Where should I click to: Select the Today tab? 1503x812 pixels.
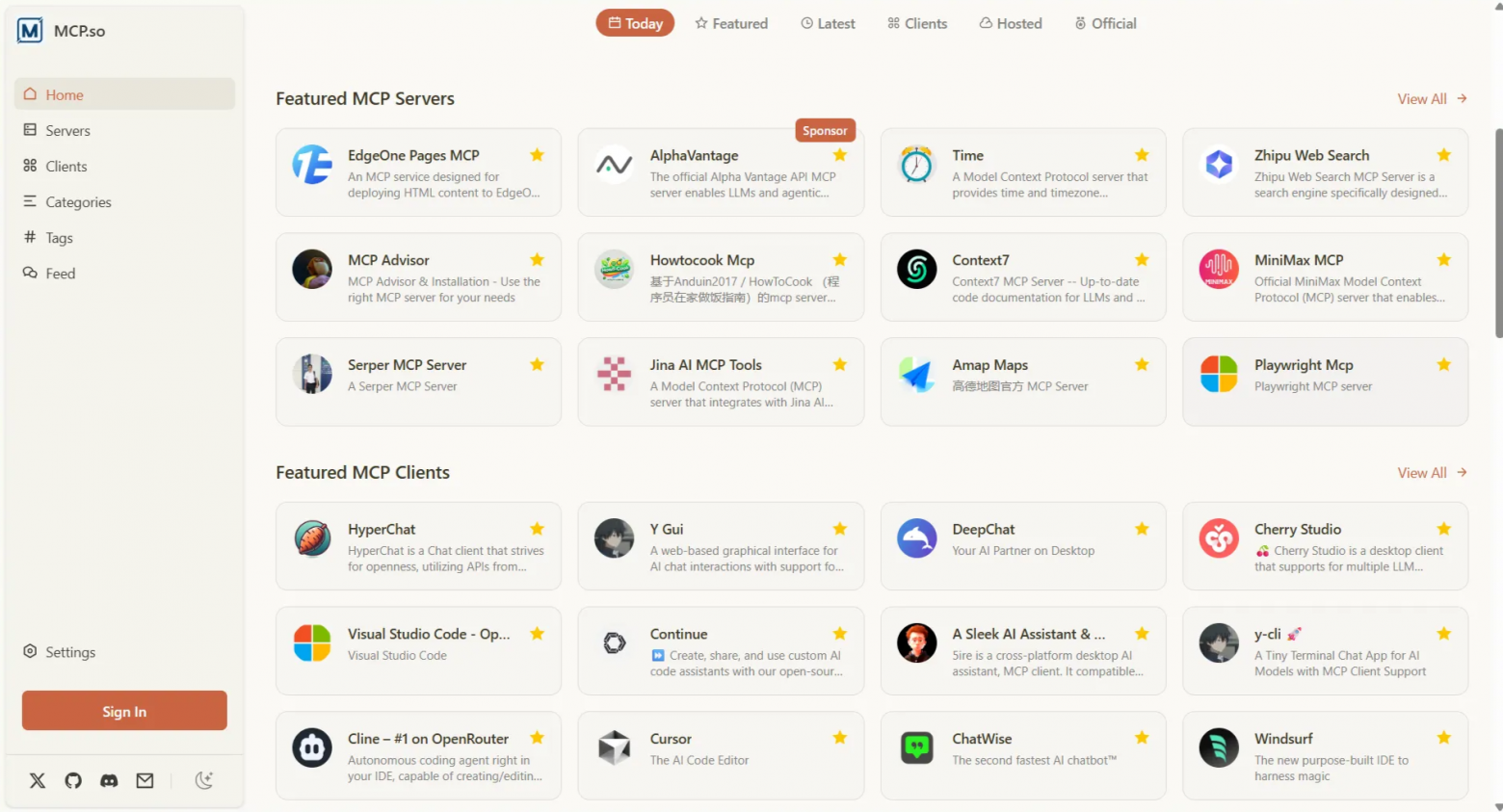(x=635, y=23)
